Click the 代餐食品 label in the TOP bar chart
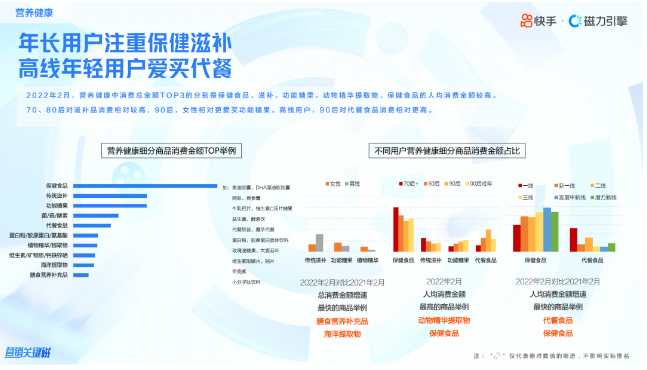 57,225
